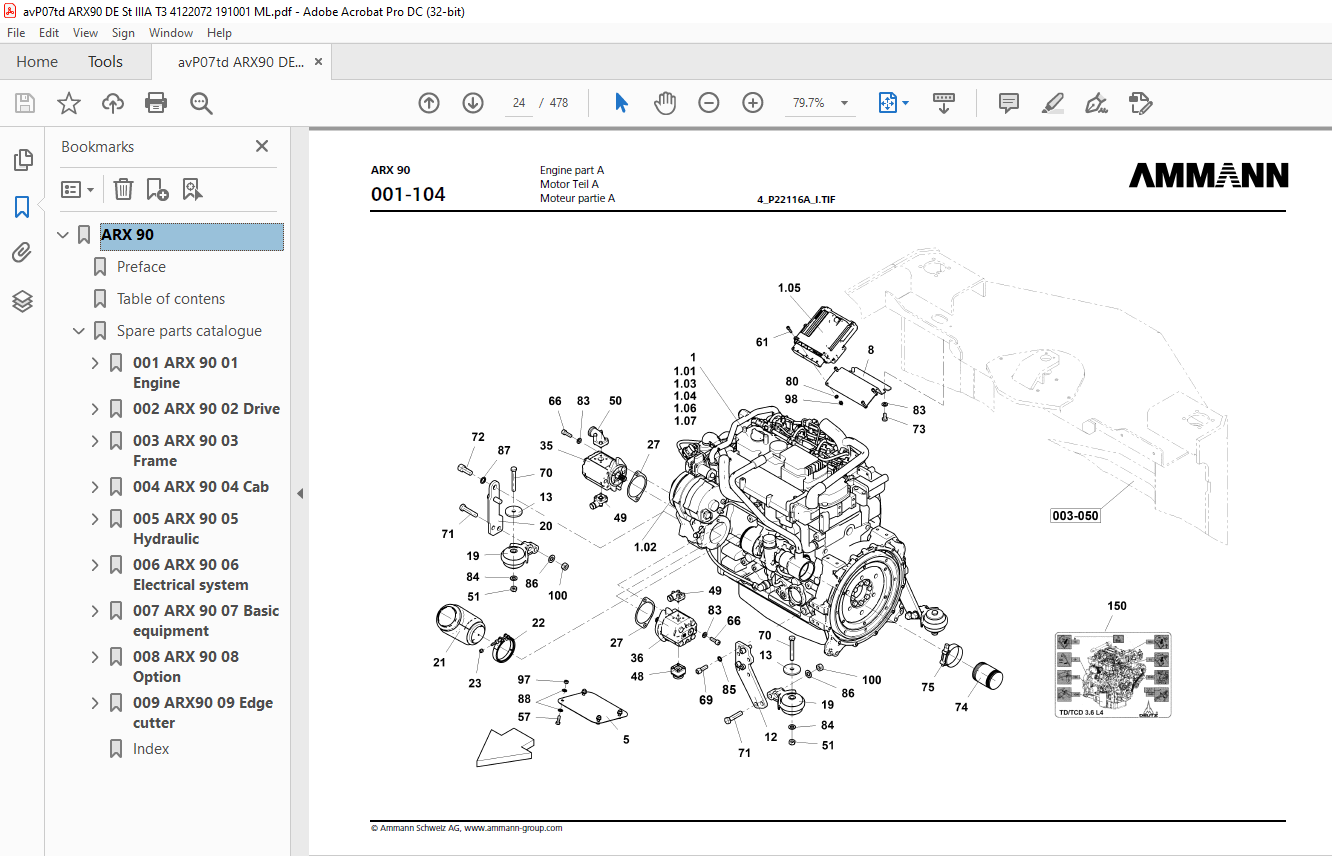Expand the 001 ARX 90 01 Engine bookmark
Image resolution: width=1332 pixels, height=856 pixels.
pyautogui.click(x=95, y=363)
